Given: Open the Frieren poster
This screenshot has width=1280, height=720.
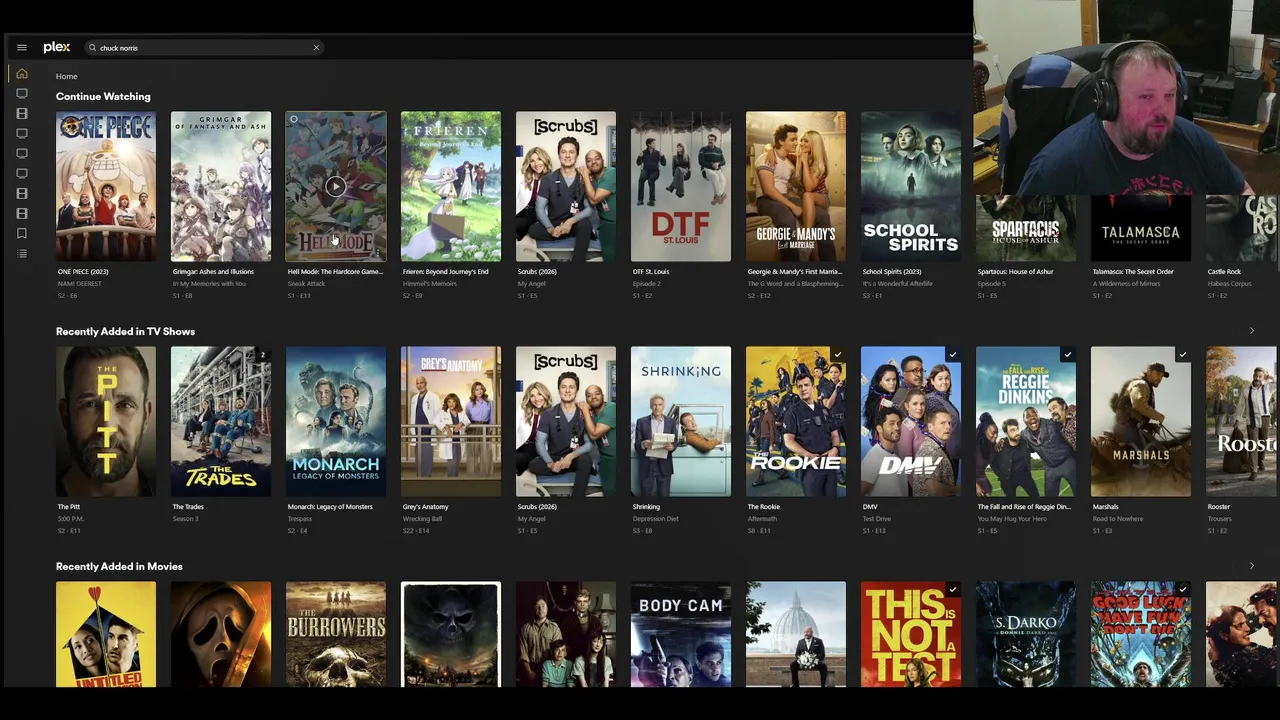Looking at the screenshot, I should coord(451,186).
